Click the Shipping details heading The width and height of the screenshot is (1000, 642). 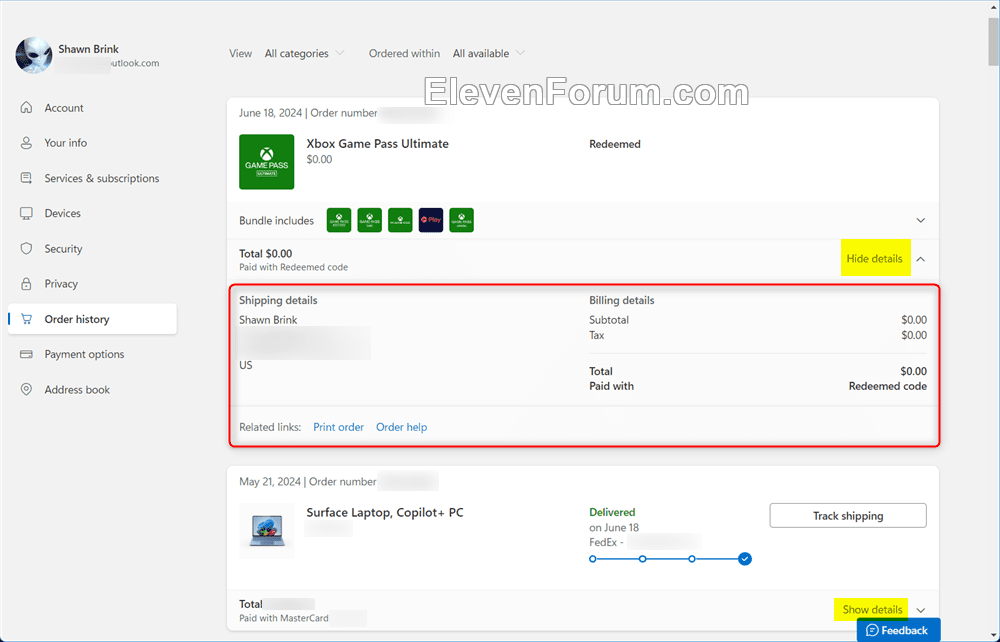[278, 300]
